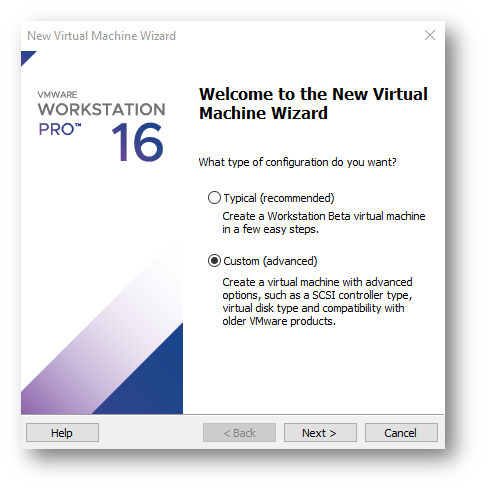The height and width of the screenshot is (491, 487).
Task: Click the "New Virtual Machine Wizard" title bar text
Action: 101,36
